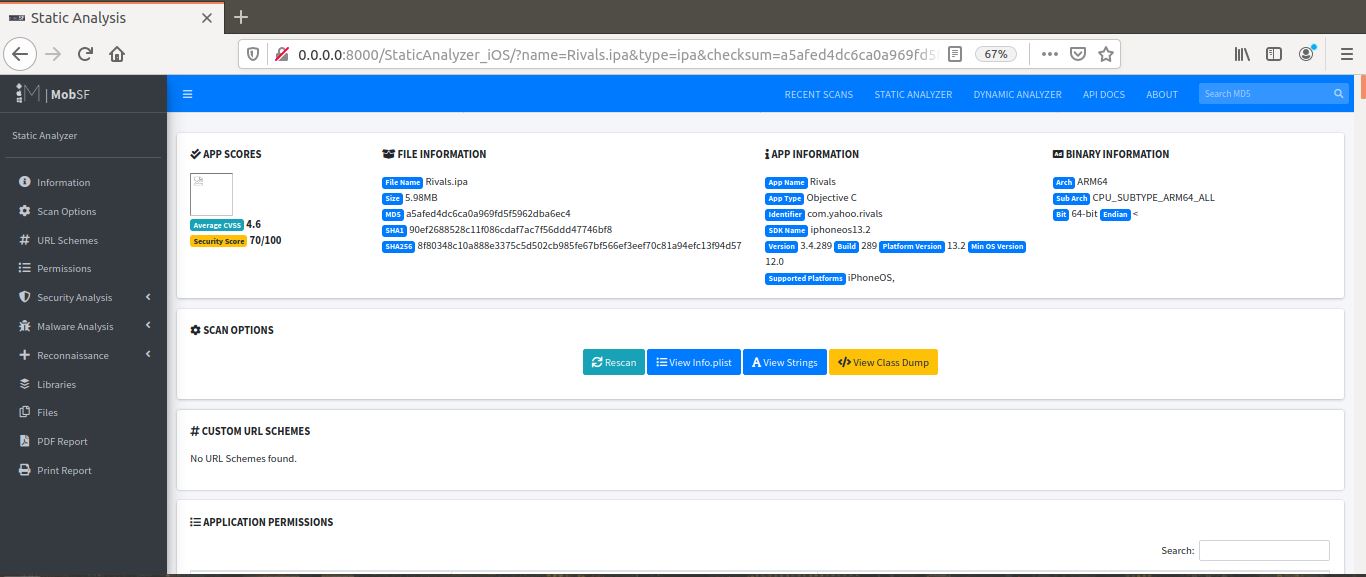Click the browser Back button
This screenshot has width=1366, height=577.
click(x=22, y=54)
